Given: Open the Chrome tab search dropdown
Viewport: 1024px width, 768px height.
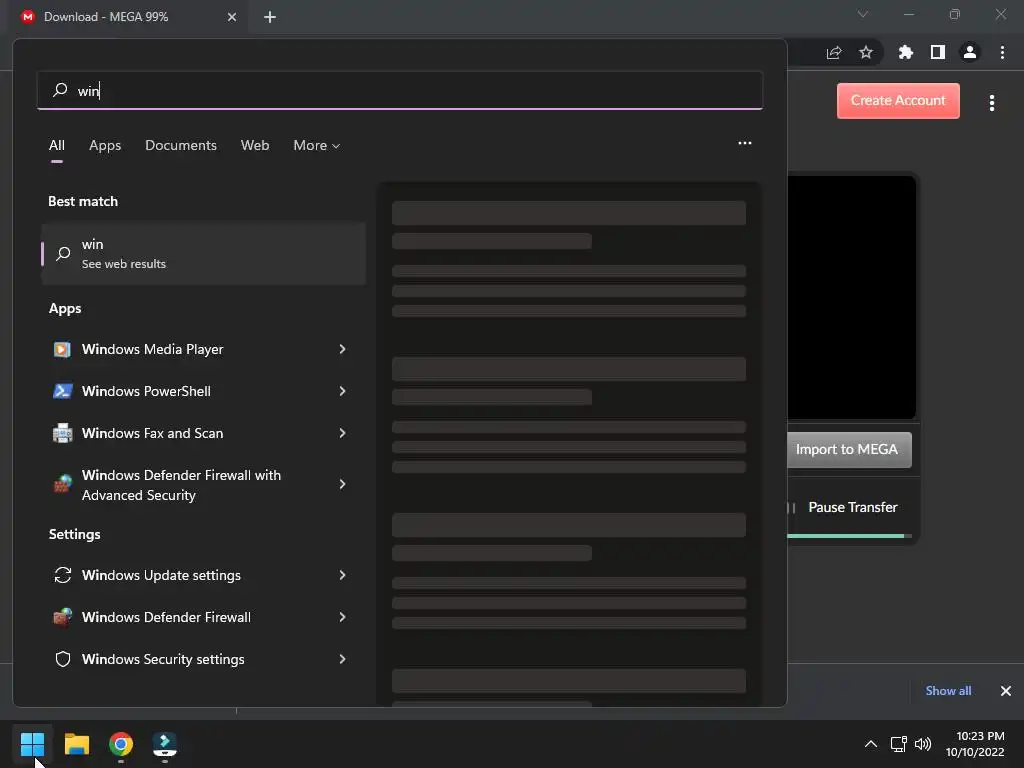Looking at the screenshot, I should [x=863, y=14].
